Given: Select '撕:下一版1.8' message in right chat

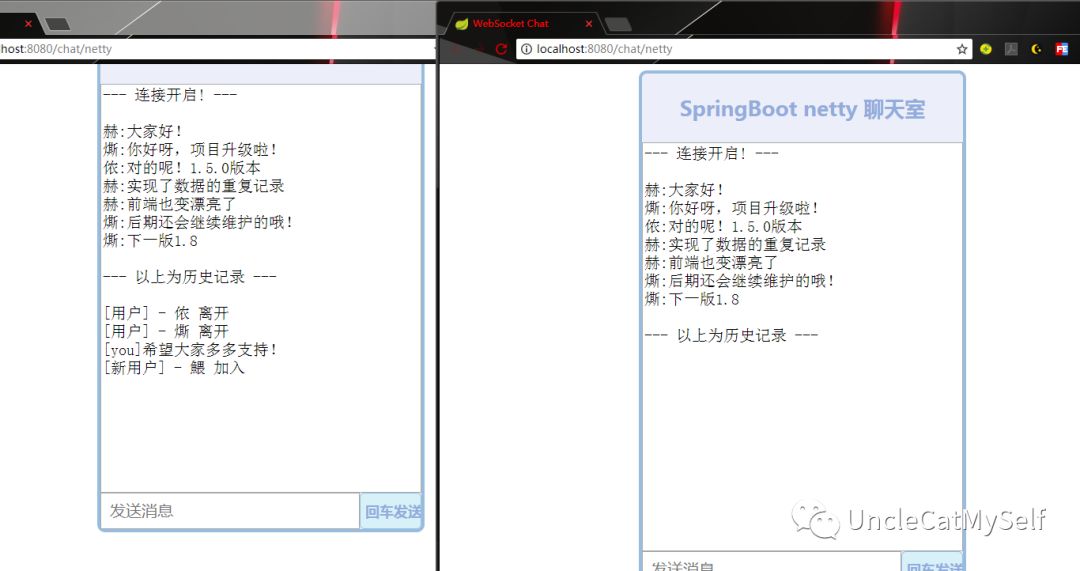Looking at the screenshot, I should click(x=692, y=300).
